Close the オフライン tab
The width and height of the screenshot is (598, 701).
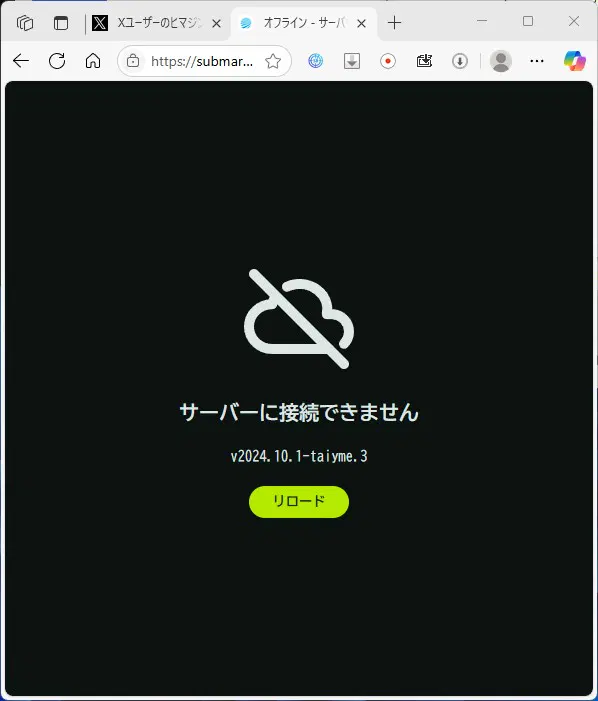362,23
